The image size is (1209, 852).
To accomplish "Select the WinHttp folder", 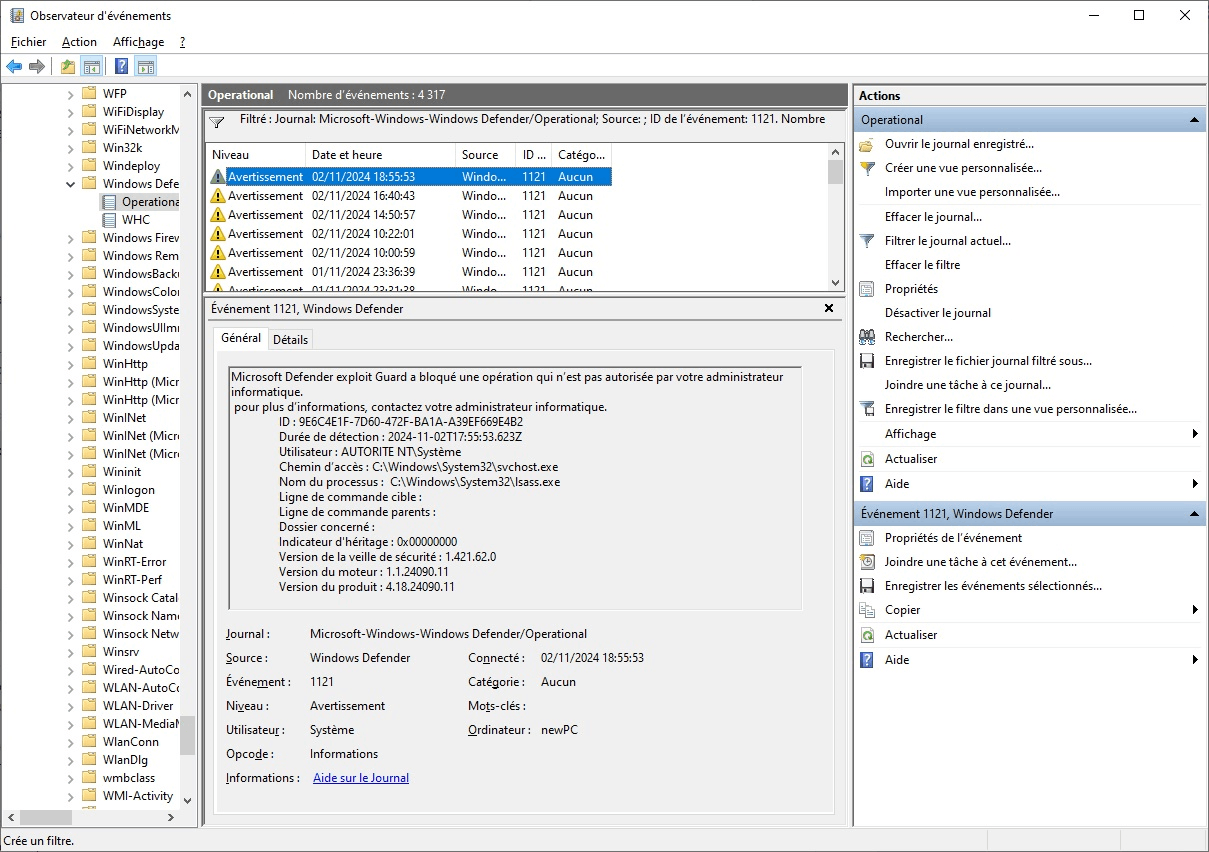I will [125, 364].
